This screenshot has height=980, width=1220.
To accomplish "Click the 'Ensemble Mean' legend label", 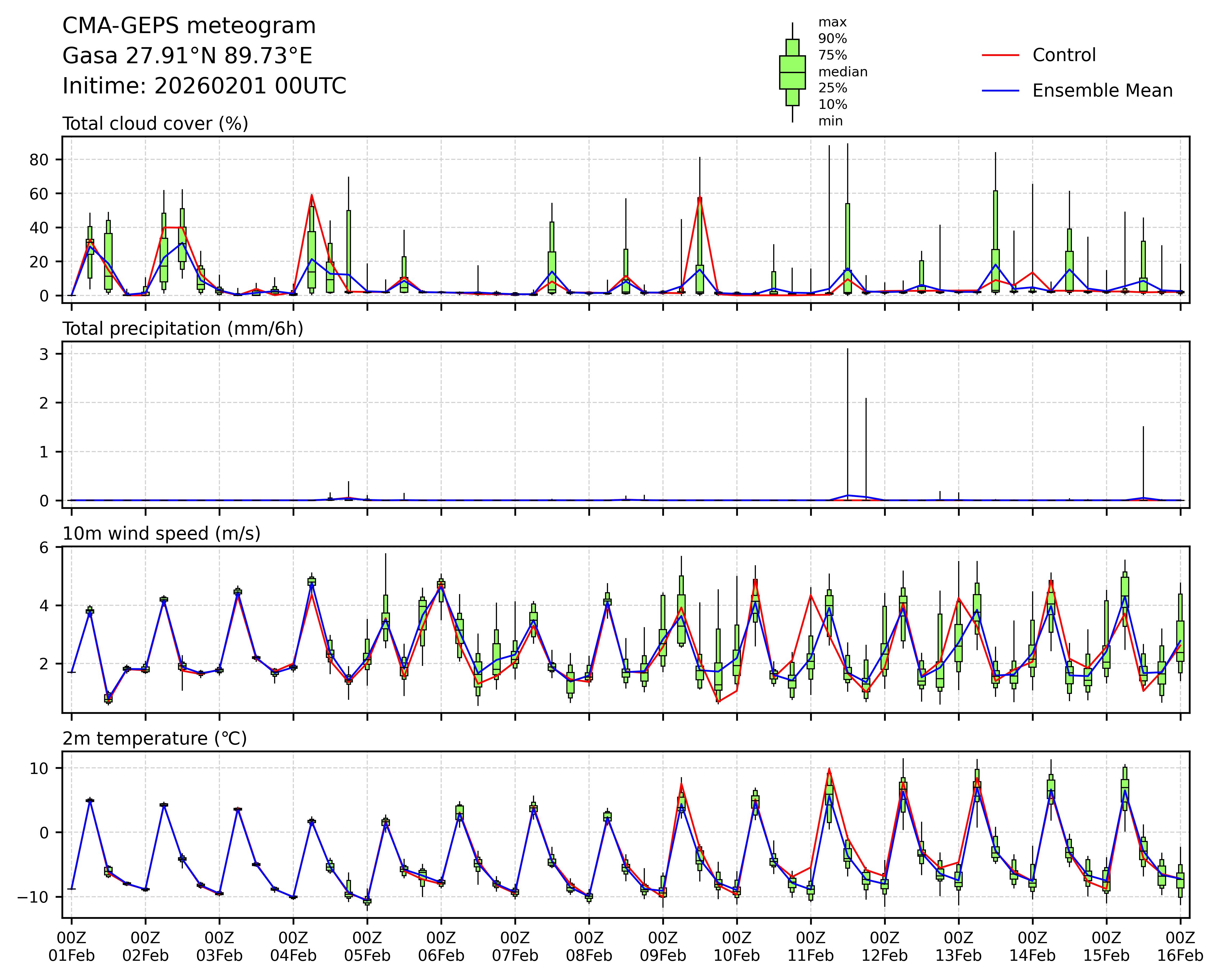I will [x=1102, y=90].
